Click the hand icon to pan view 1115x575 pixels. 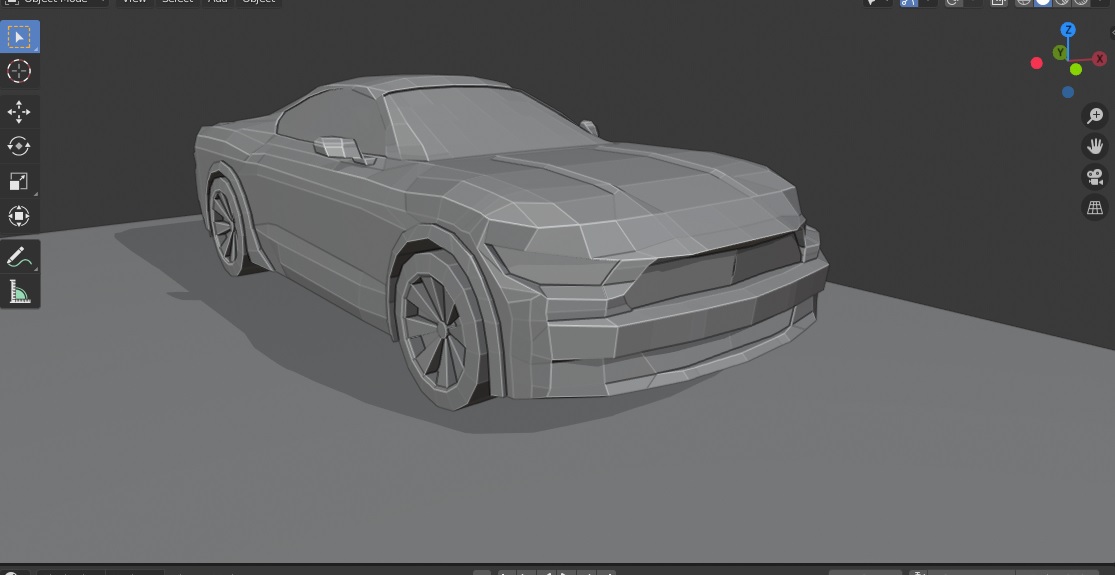point(1095,146)
